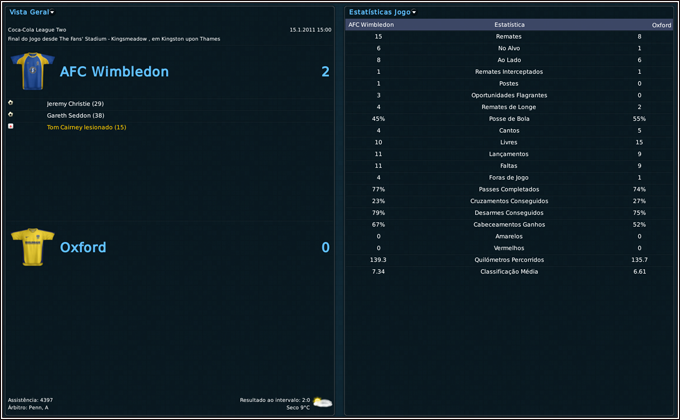Click goal ball icon beside Jeremy Christie

click(x=11, y=103)
